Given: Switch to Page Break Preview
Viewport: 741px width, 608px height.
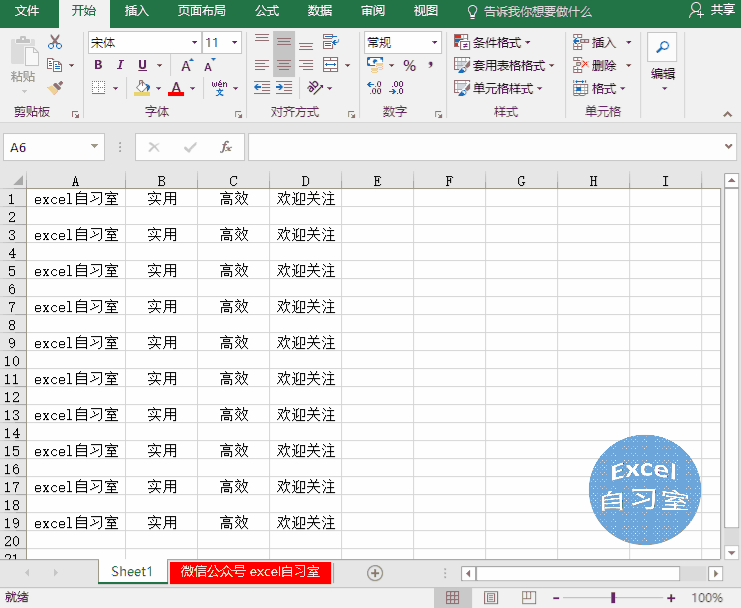Looking at the screenshot, I should pos(528,598).
